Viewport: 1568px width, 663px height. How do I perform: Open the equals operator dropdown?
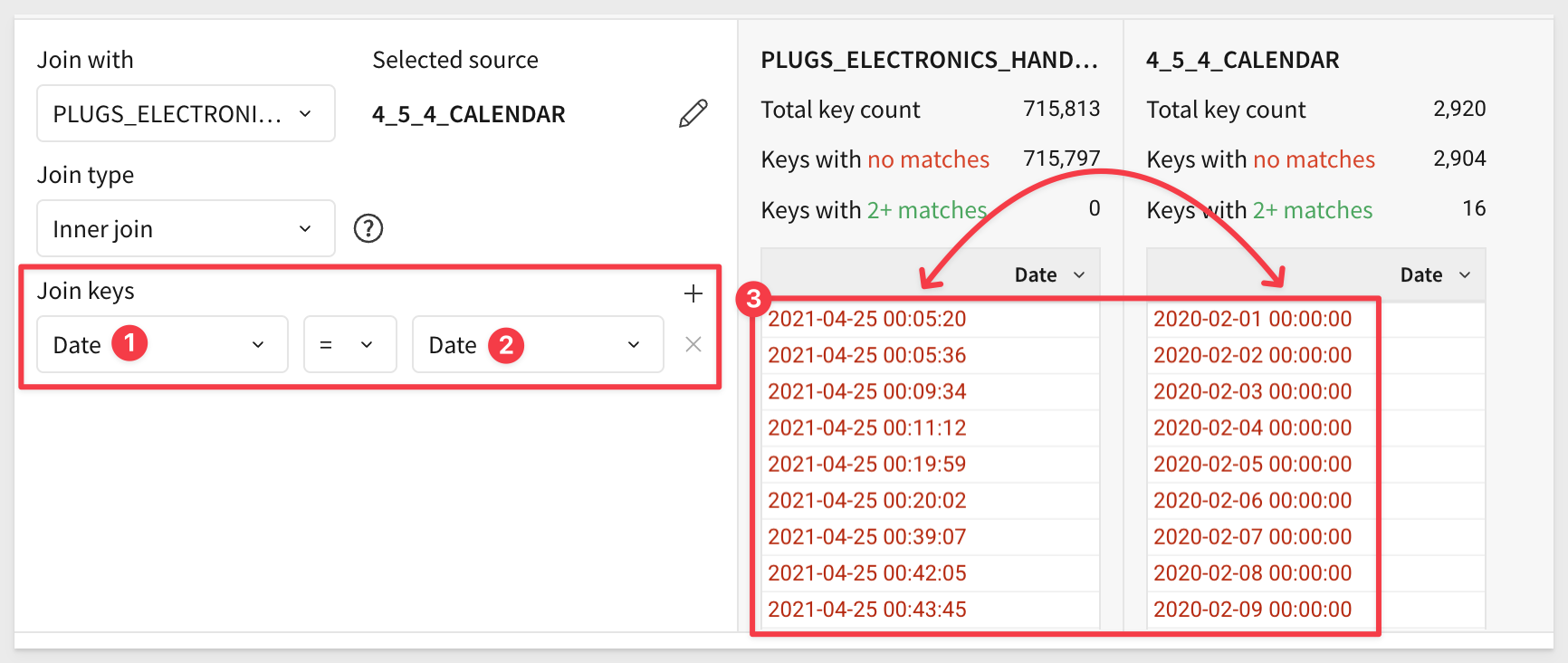[349, 345]
